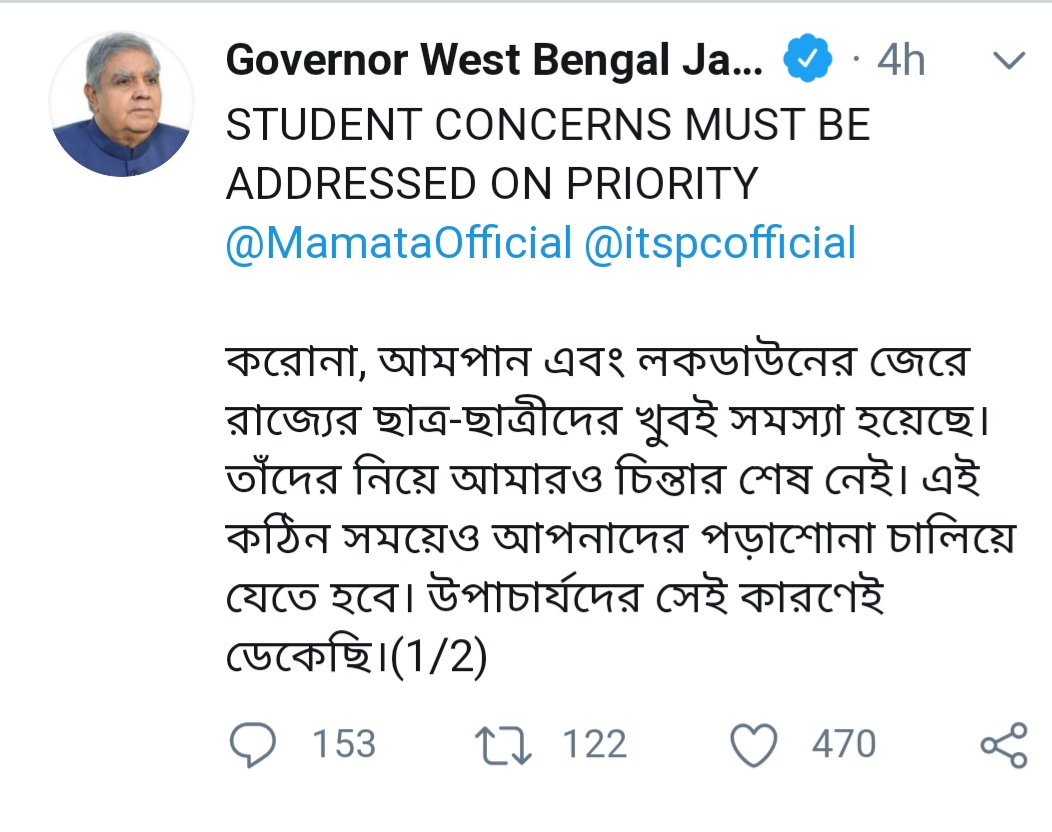View the 153 replies count
This screenshot has width=1052, height=832.
(x=344, y=746)
